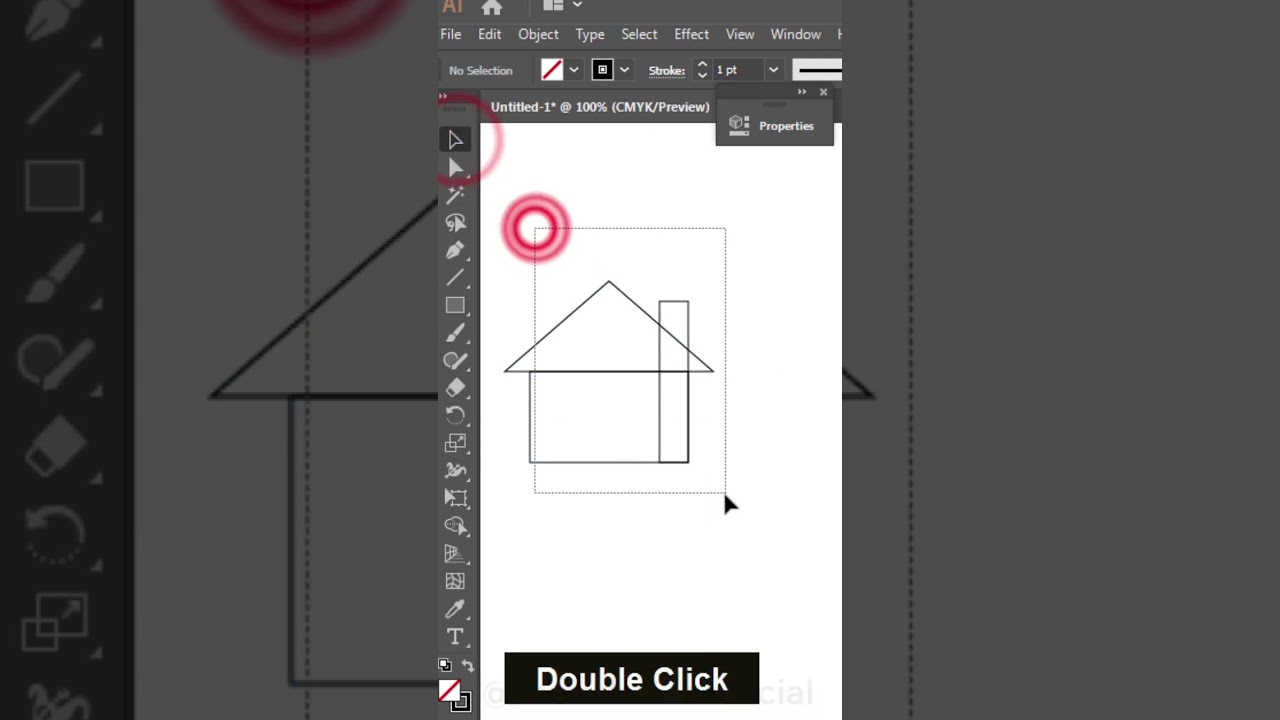Select the Free Transform tool

coord(455,498)
